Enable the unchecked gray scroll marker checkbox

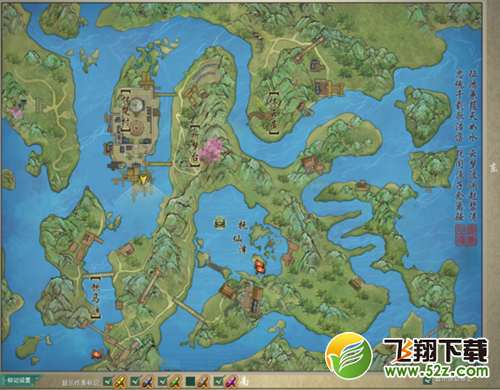click(190, 381)
